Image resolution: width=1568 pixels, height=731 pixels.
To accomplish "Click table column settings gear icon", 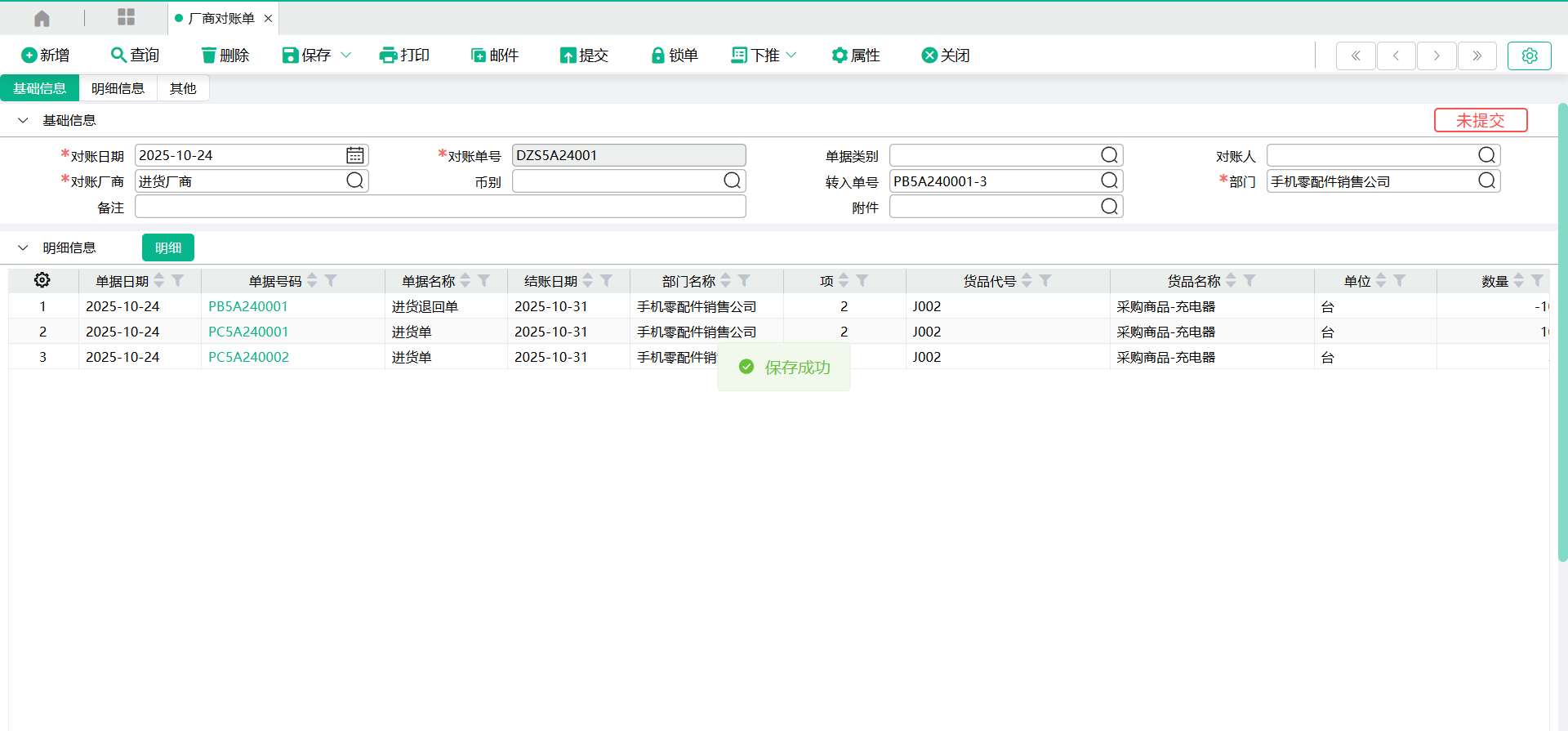I will [42, 280].
